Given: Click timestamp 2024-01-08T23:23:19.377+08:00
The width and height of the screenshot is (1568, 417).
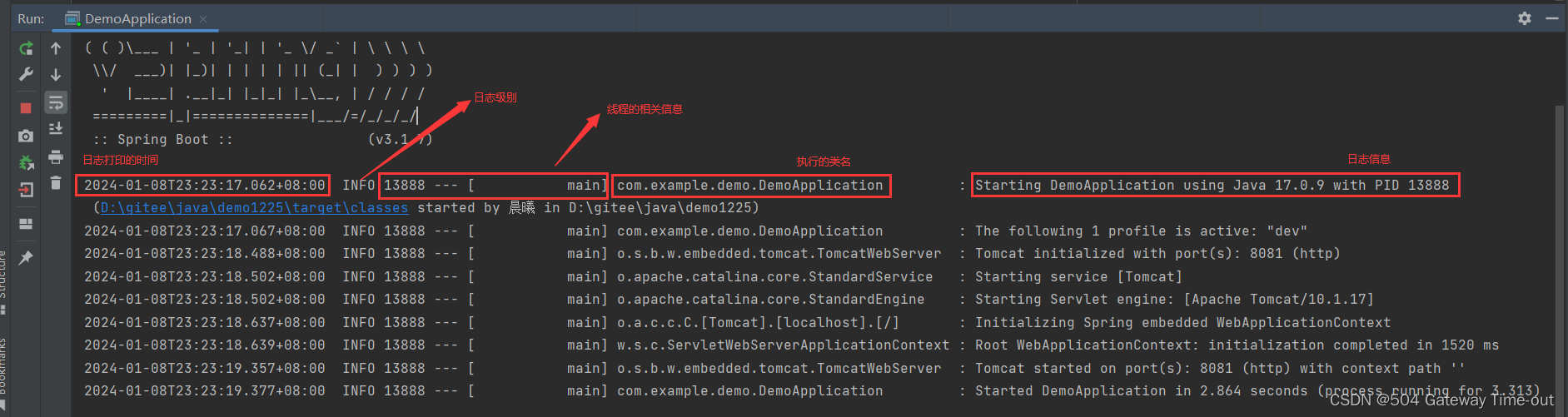Looking at the screenshot, I should coord(204,390).
